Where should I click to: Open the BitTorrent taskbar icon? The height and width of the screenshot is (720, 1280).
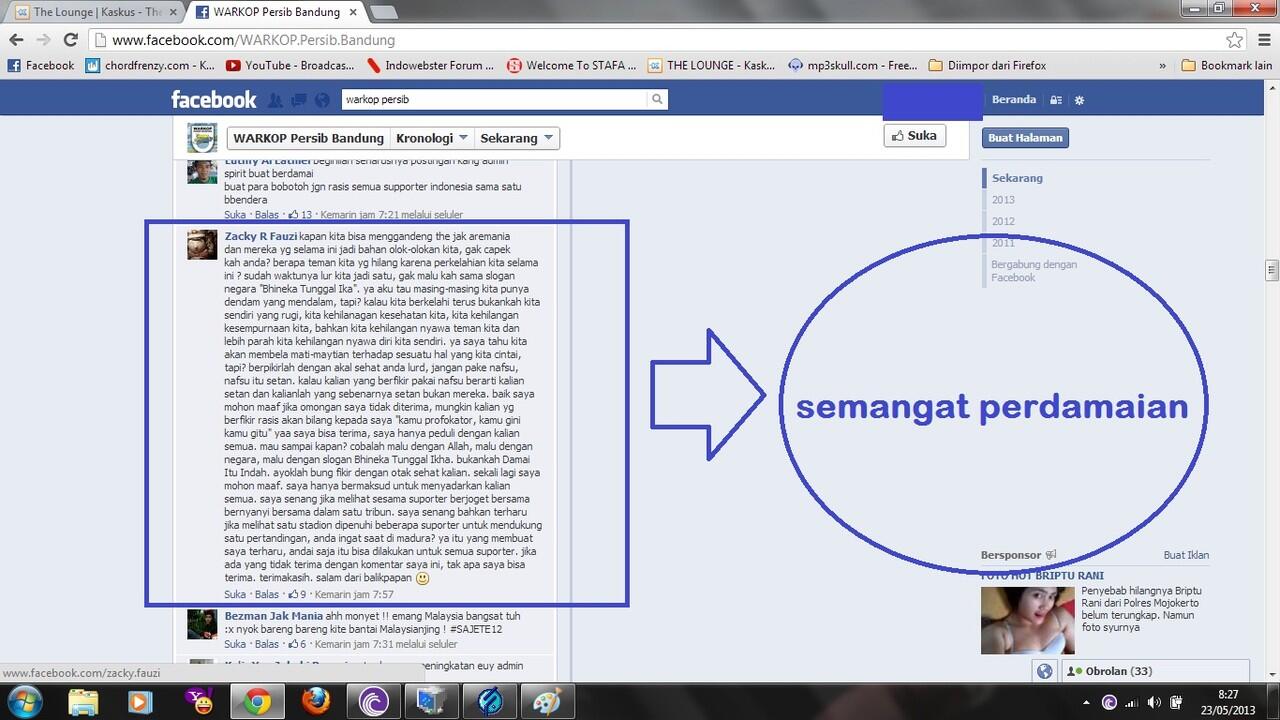coord(375,702)
